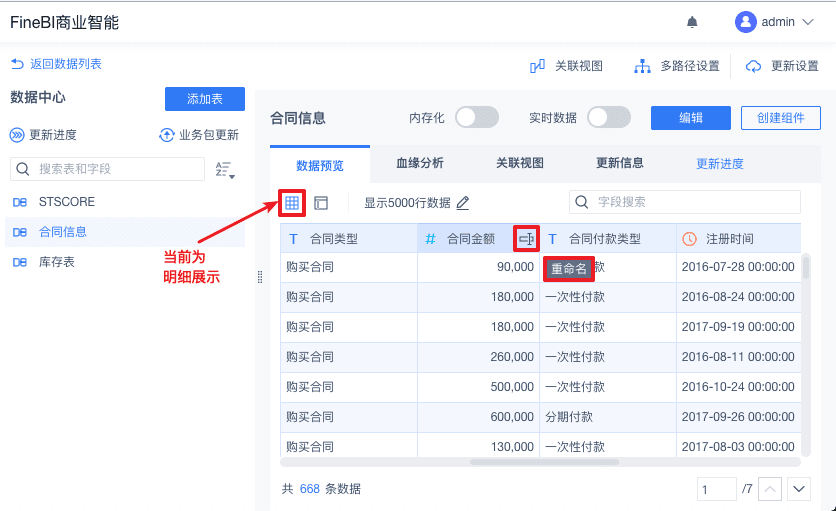Click the 业务包更新 icon
Viewport: 836px width, 511px height.
[x=167, y=135]
